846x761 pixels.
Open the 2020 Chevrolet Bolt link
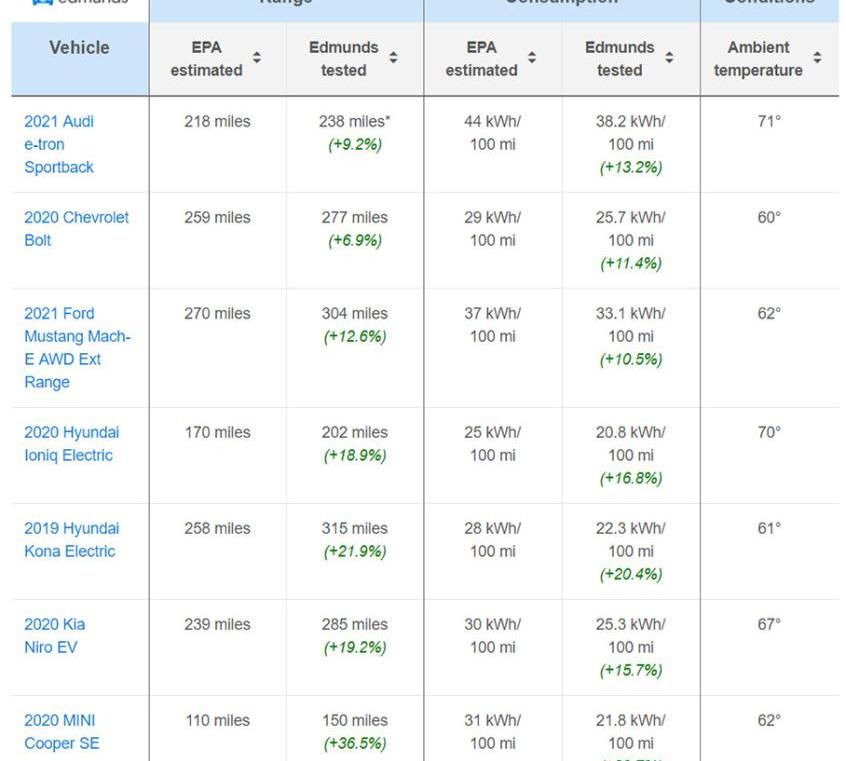click(76, 229)
